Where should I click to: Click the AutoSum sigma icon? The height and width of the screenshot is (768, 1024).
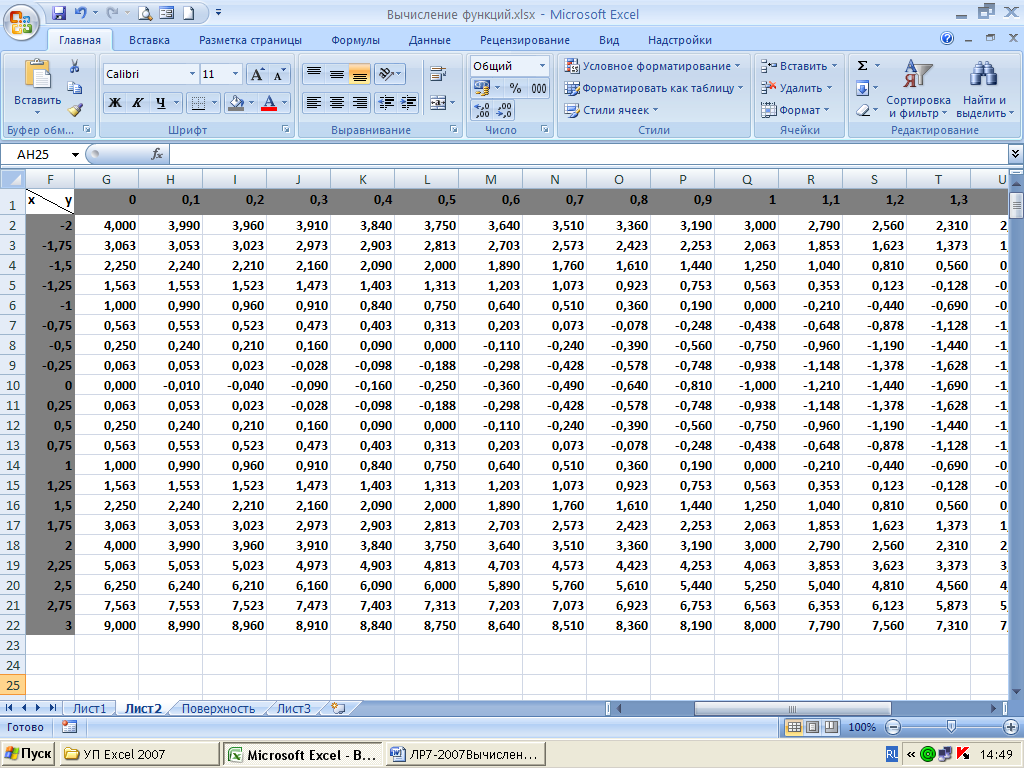[863, 65]
